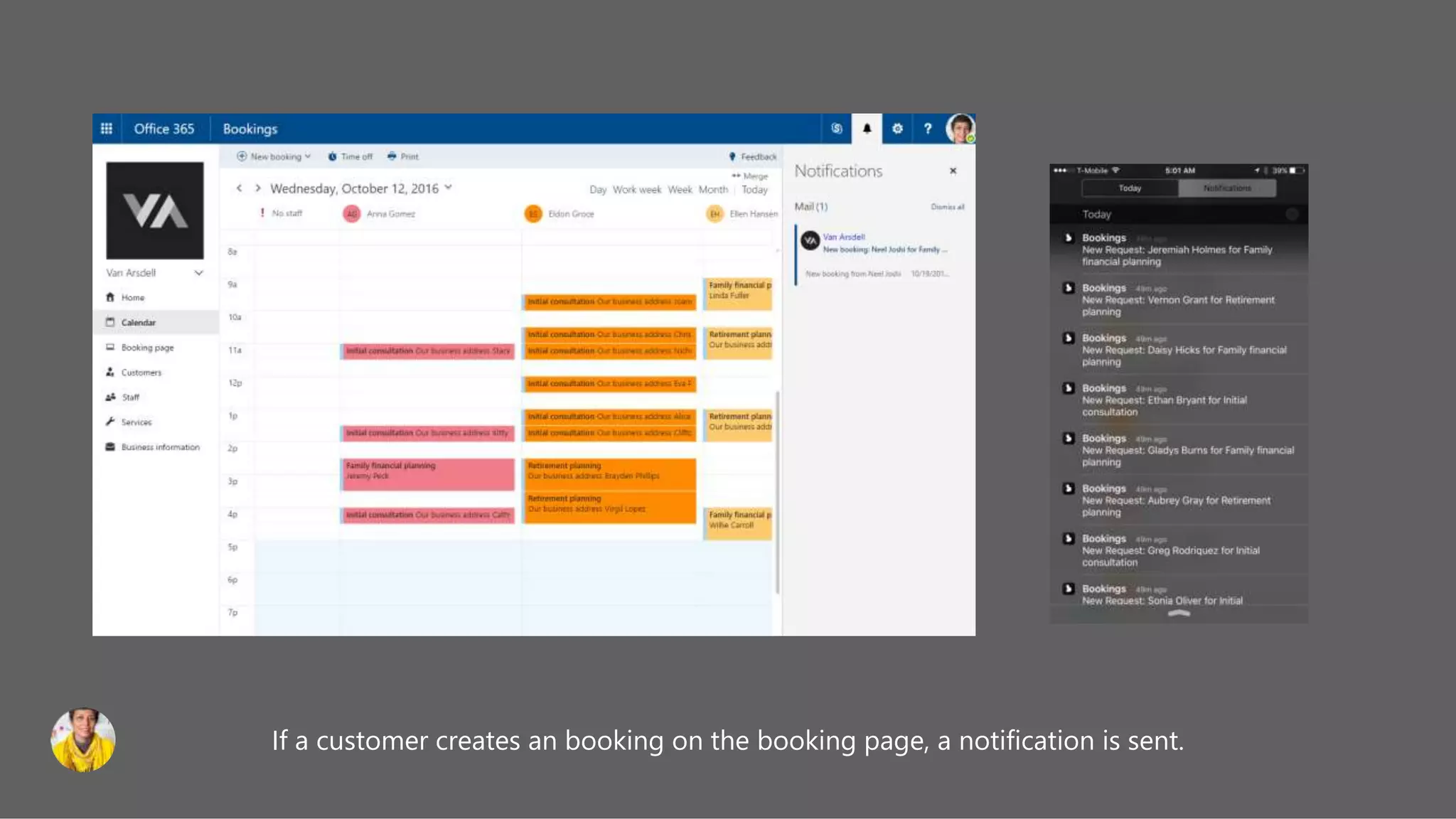Open Daisy Hicks booking request notification
Image resolution: width=1456 pixels, height=819 pixels.
coord(1179,350)
